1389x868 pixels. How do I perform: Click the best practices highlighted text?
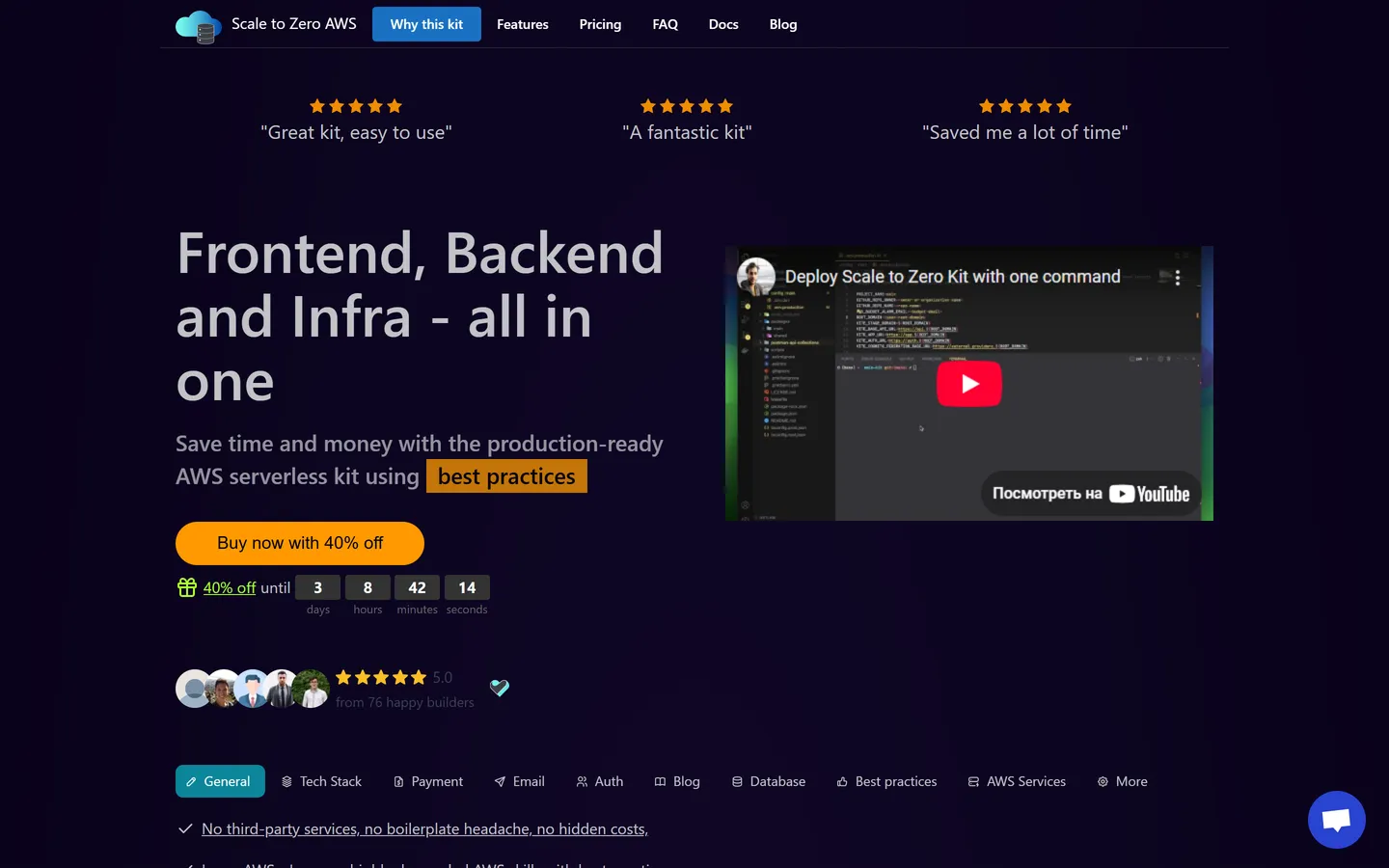506,476
